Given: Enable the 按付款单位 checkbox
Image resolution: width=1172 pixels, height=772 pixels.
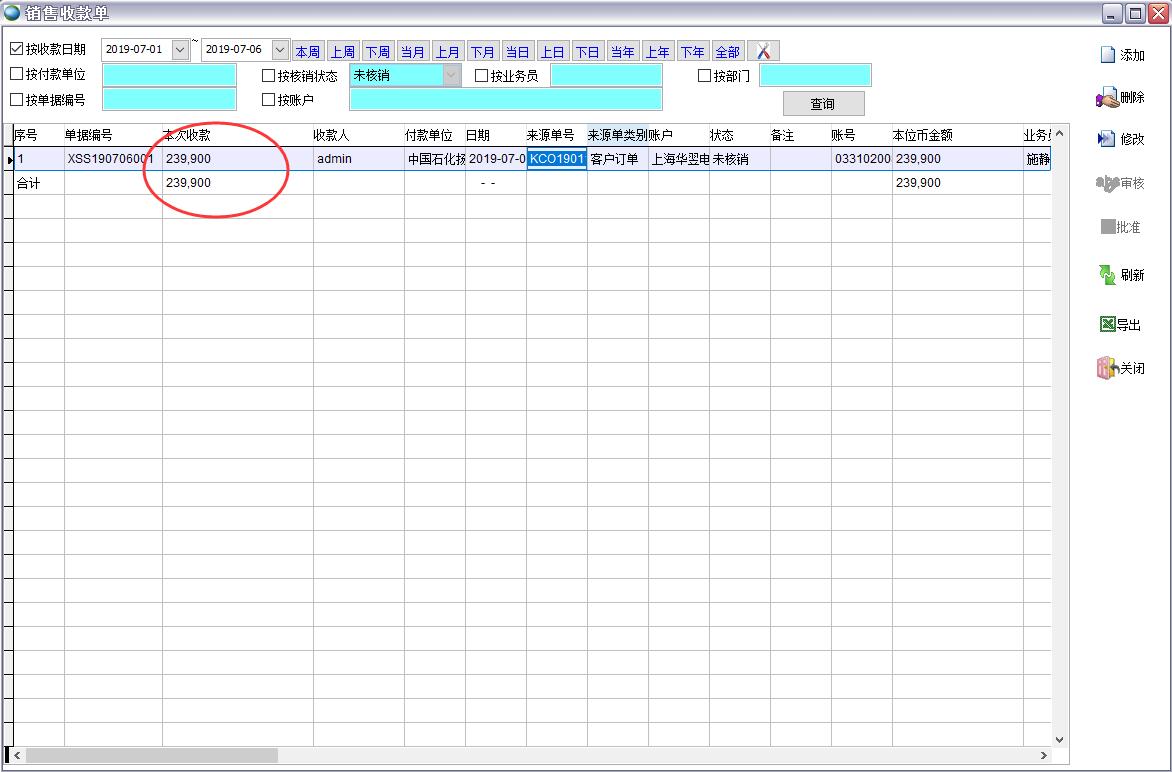Looking at the screenshot, I should tap(17, 74).
